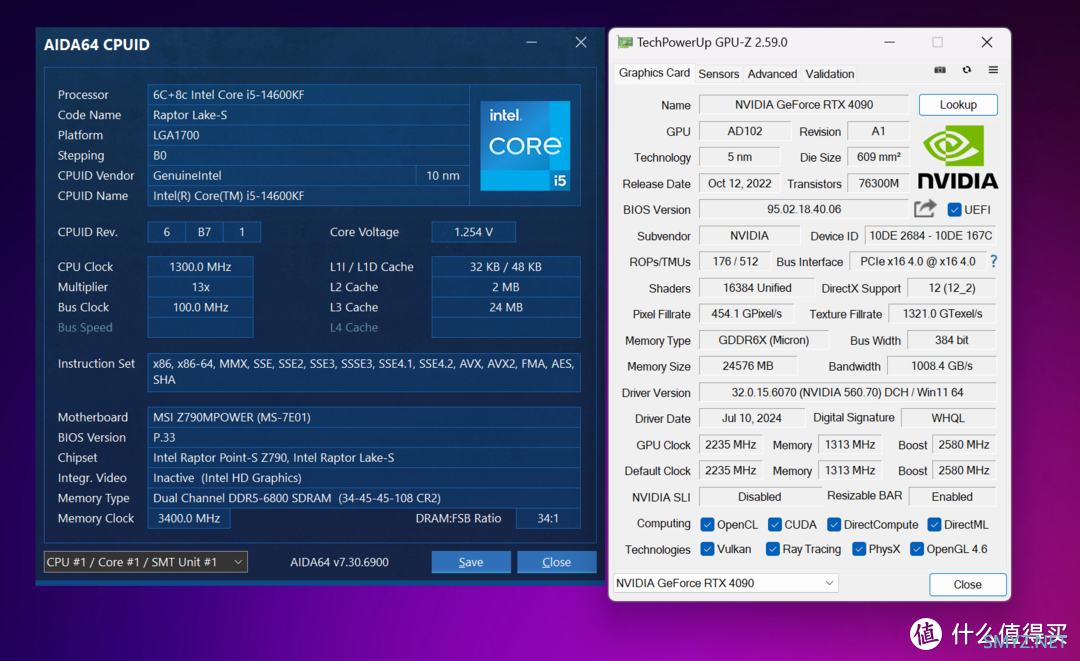
Task: Click the Memory Clock value 3400.0 MHz
Action: point(189,518)
